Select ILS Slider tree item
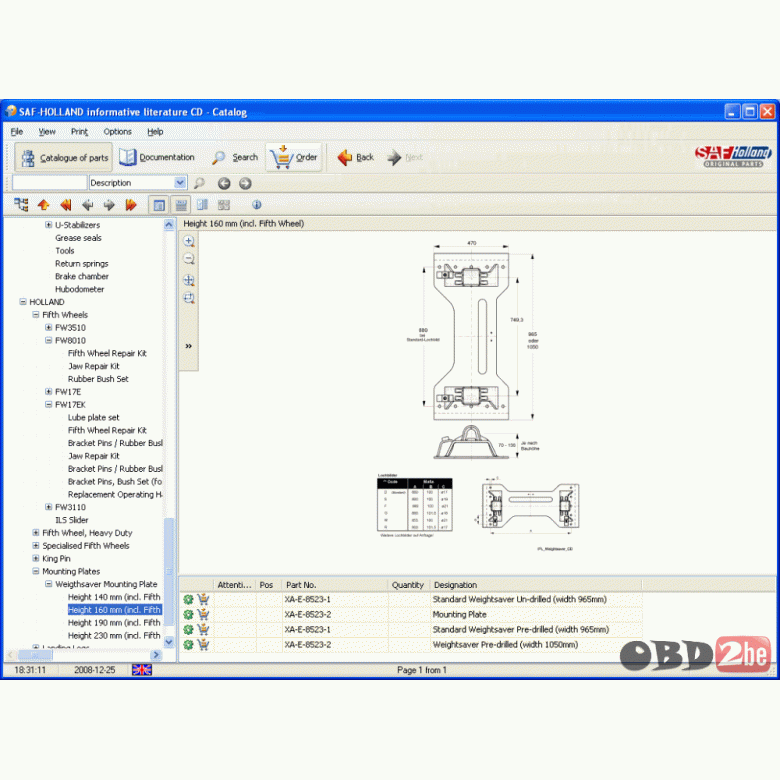 72,520
